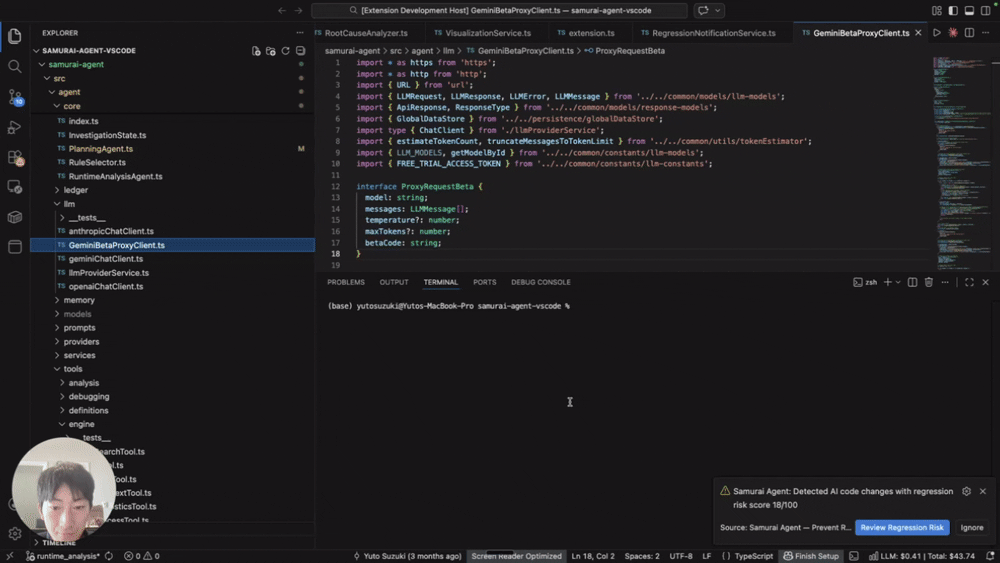Refresh the Explorer file tree

point(285,50)
